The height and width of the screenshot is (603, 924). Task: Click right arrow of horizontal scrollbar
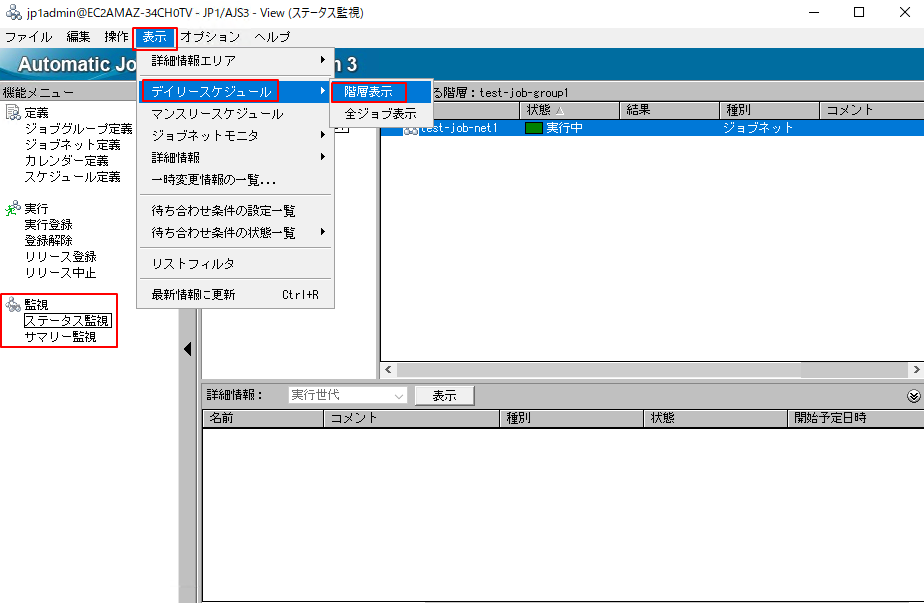916,370
